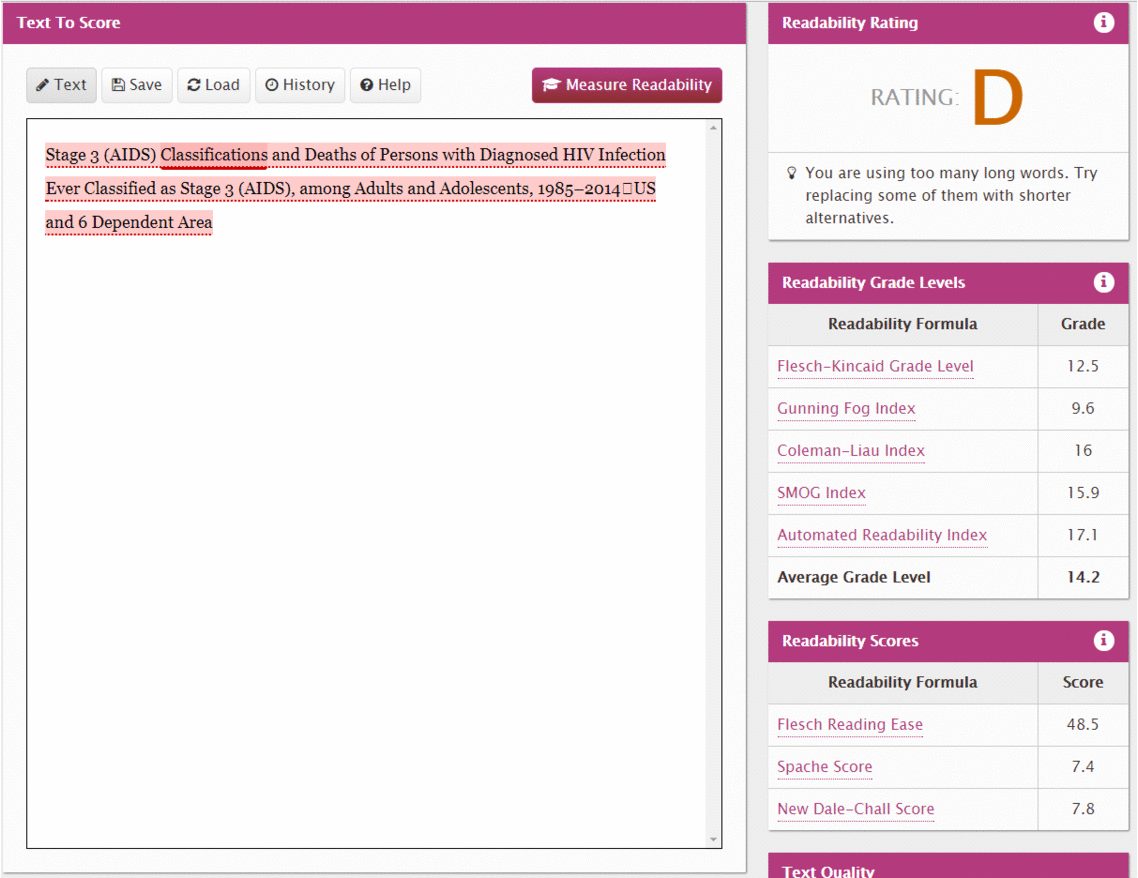Click the Measure Readability button
The image size is (1138, 878).
[627, 85]
